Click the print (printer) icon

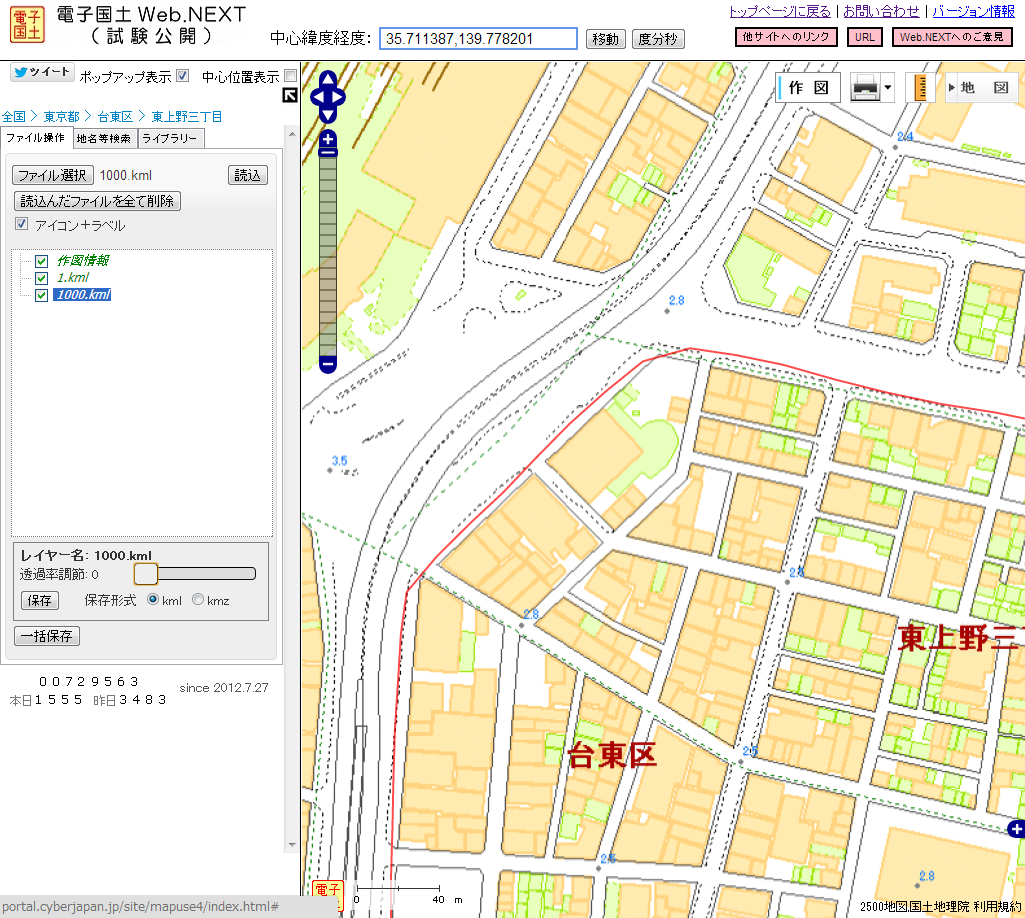(864, 88)
